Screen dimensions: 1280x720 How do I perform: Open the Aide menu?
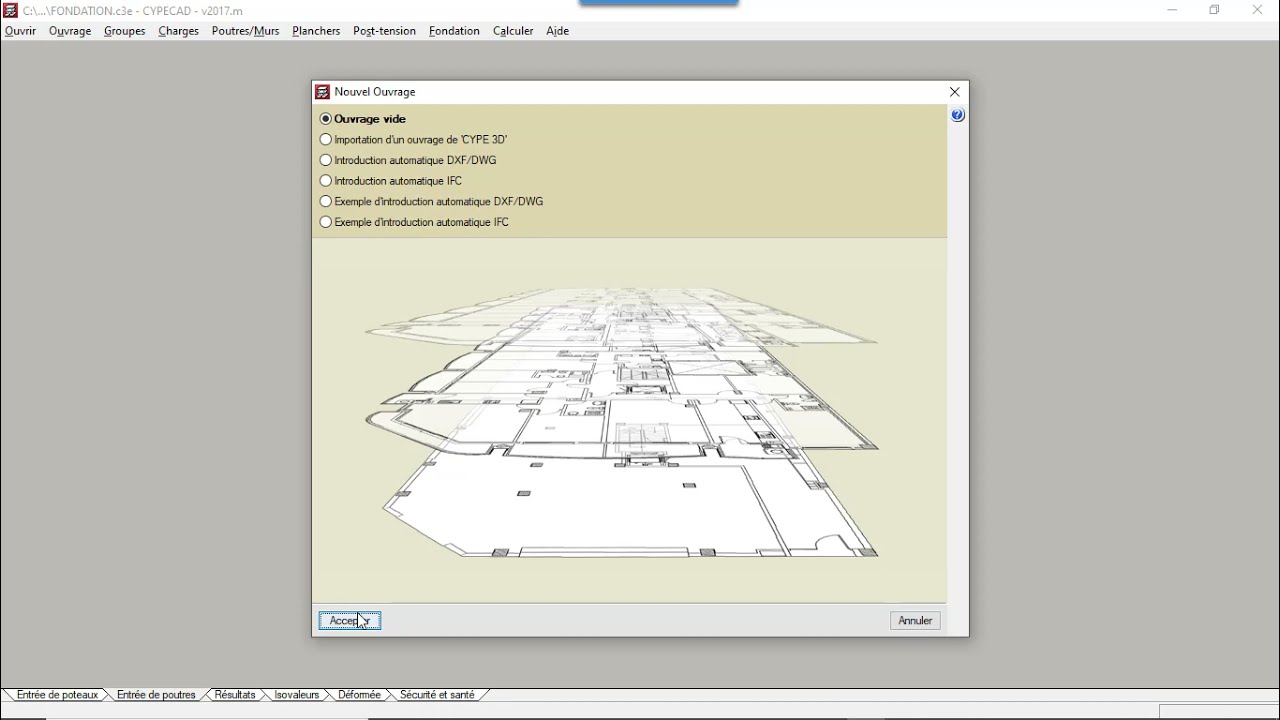click(x=558, y=31)
